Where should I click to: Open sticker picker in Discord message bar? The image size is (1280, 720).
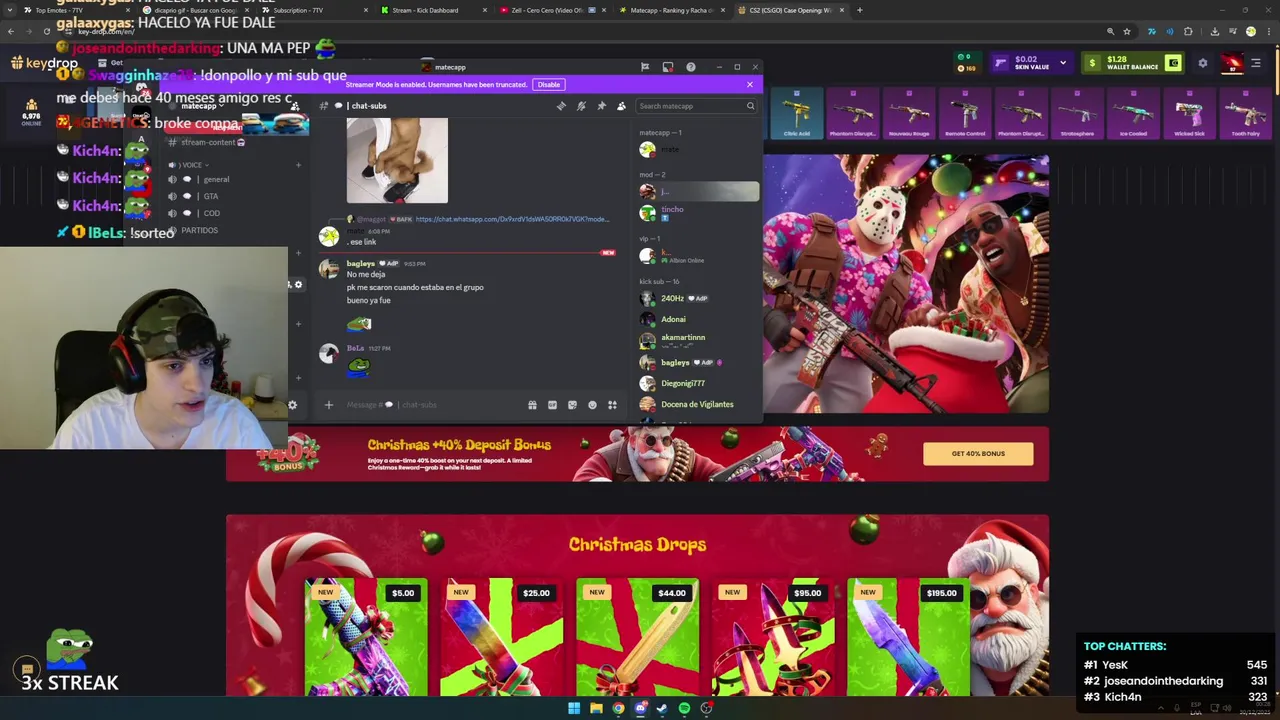tap(572, 405)
